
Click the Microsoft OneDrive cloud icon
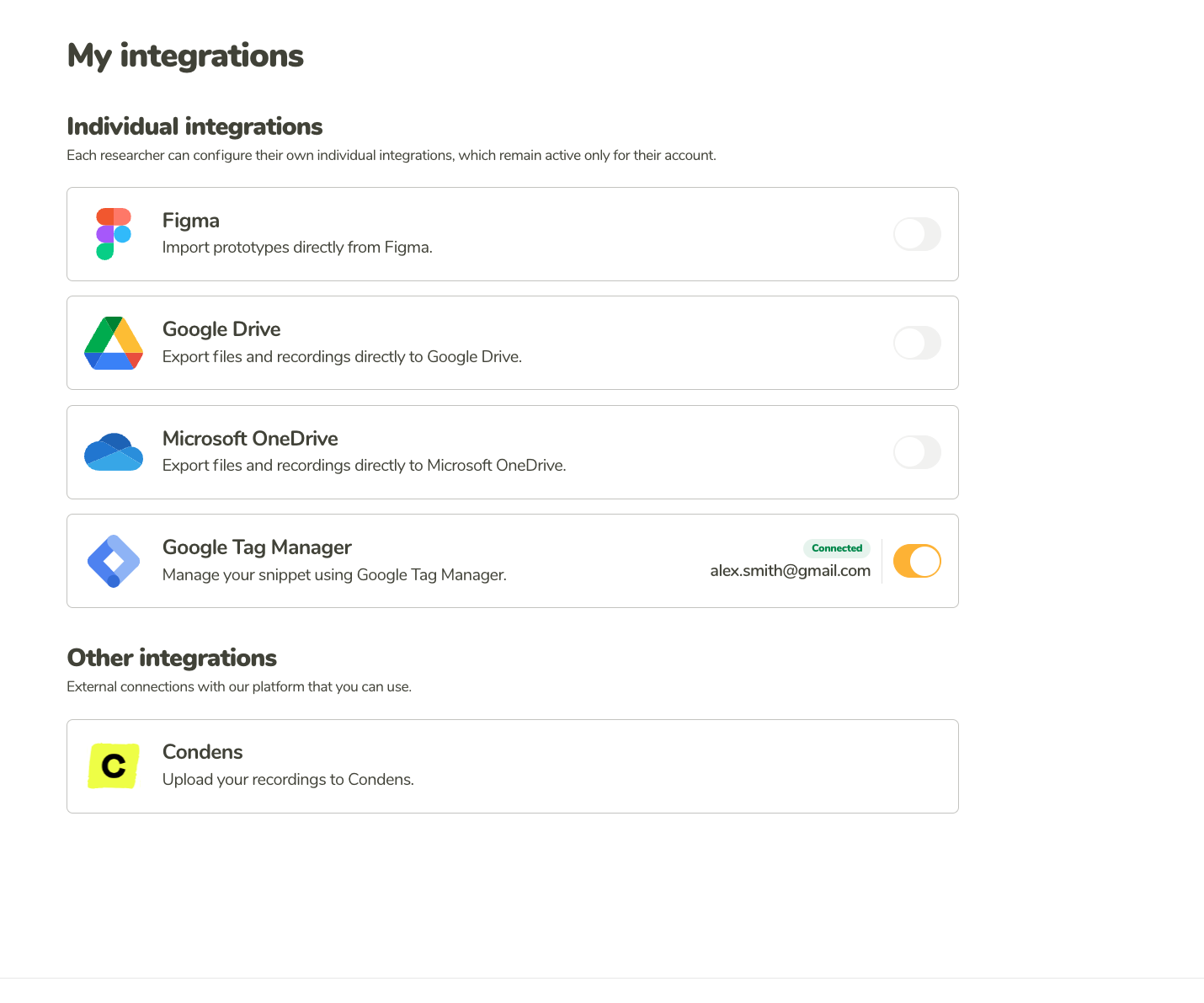click(x=114, y=452)
